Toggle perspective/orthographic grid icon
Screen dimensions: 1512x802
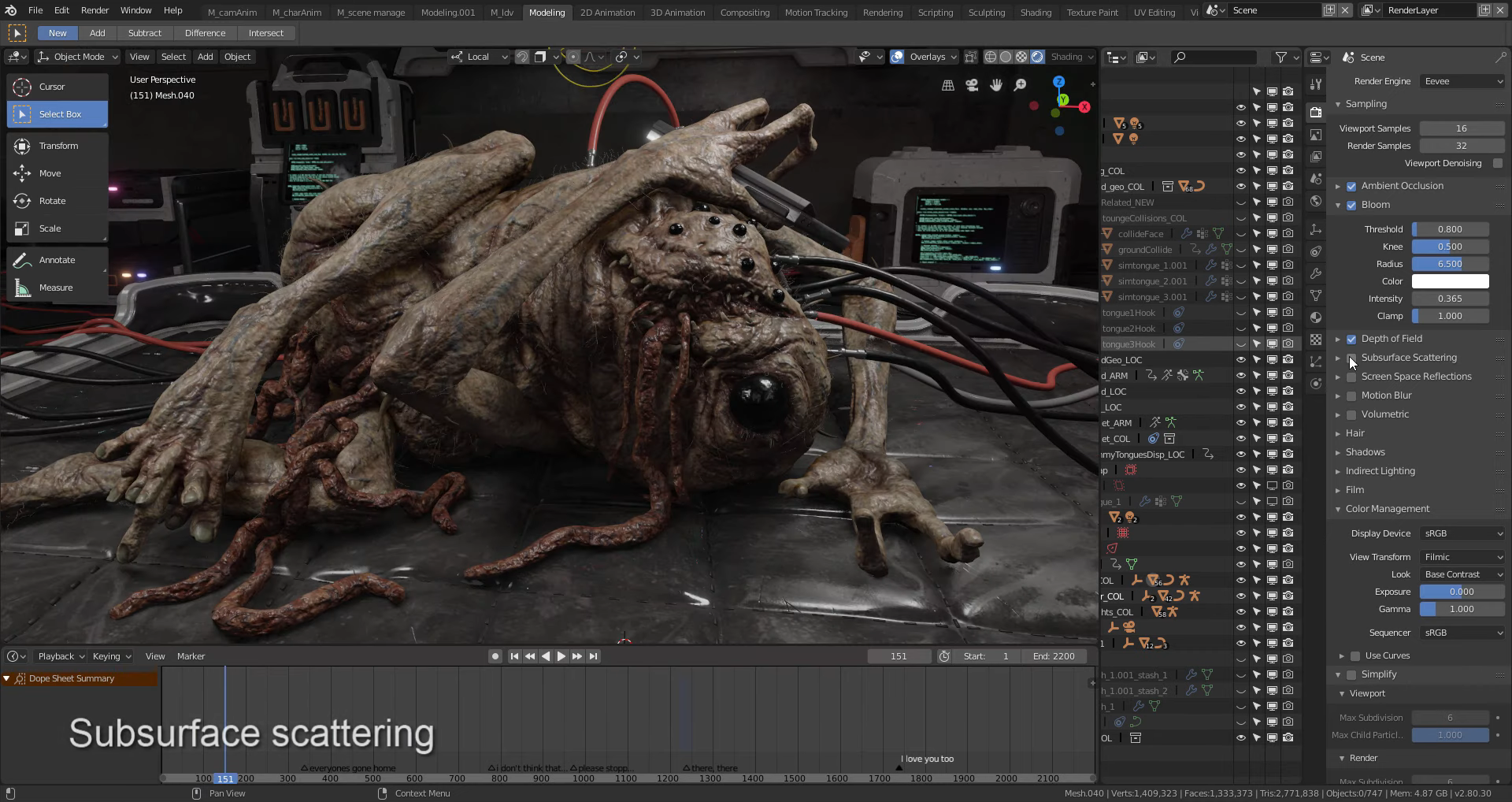pyautogui.click(x=948, y=85)
